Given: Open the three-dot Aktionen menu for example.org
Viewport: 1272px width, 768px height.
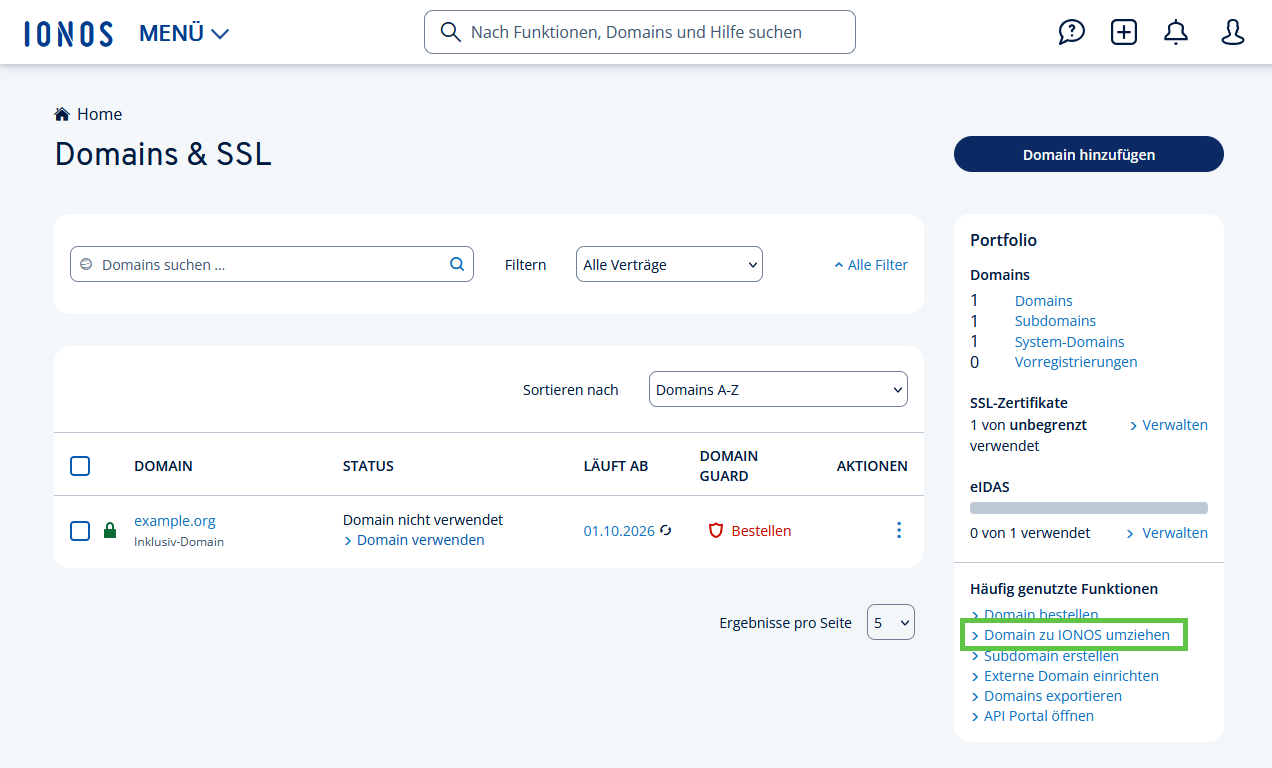Looking at the screenshot, I should pyautogui.click(x=898, y=530).
